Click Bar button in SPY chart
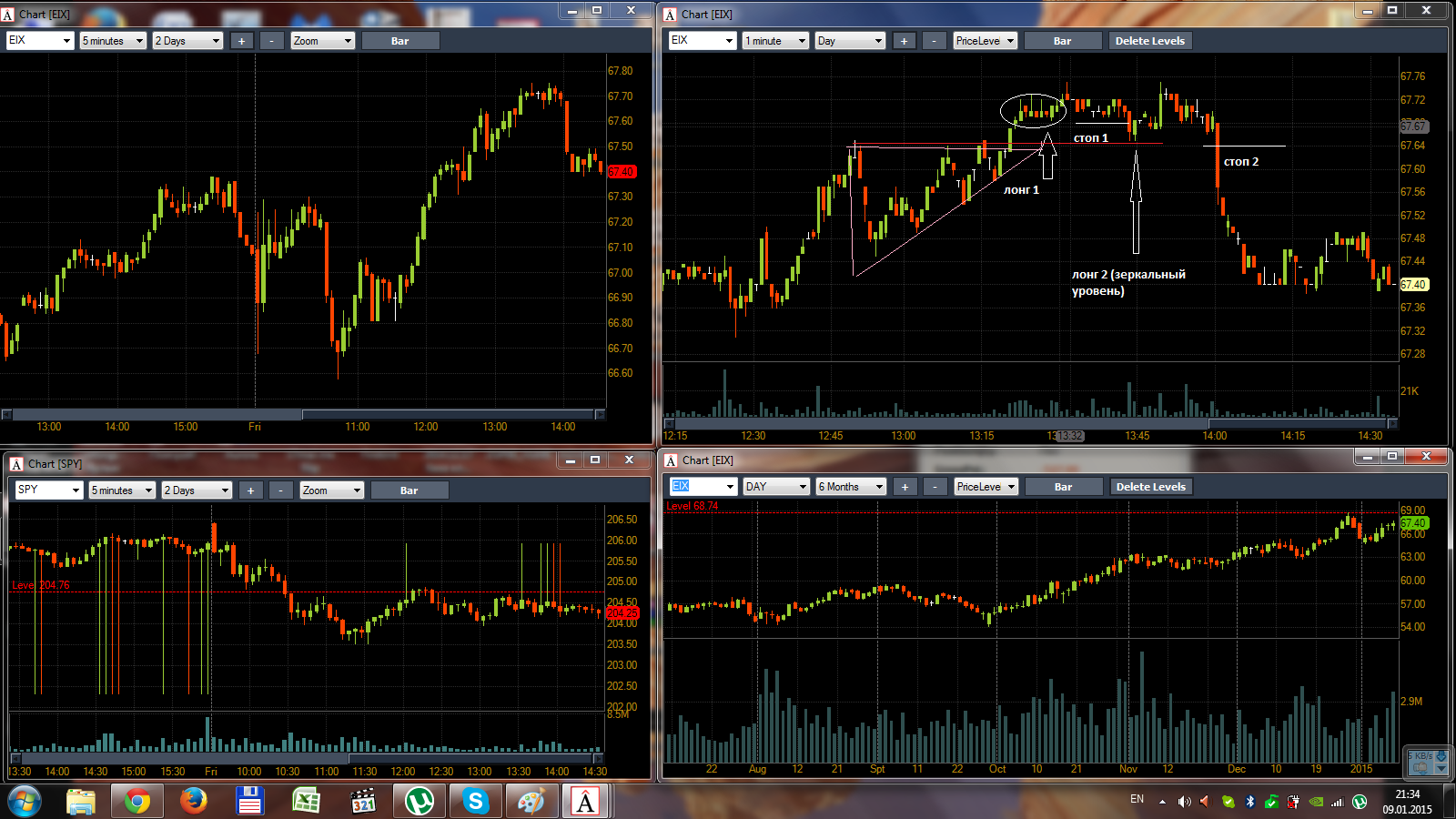1456x819 pixels. 409,490
